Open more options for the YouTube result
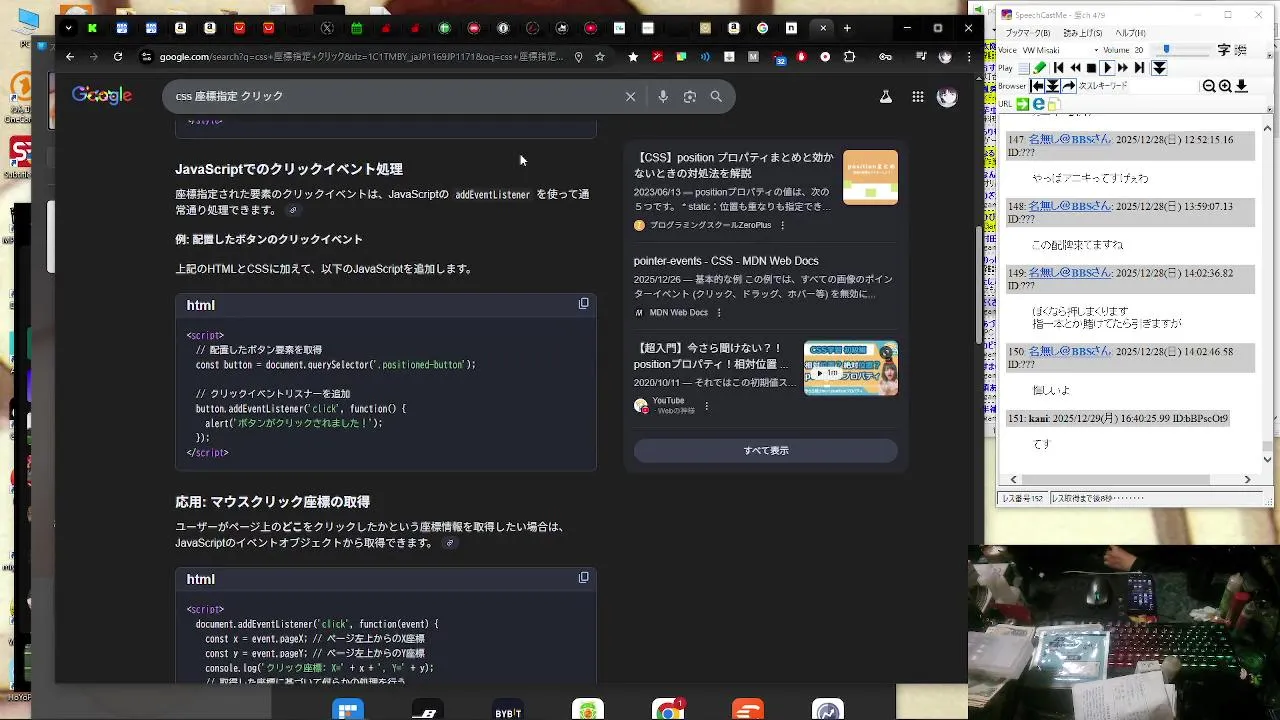This screenshot has height=720, width=1280. coord(706,406)
